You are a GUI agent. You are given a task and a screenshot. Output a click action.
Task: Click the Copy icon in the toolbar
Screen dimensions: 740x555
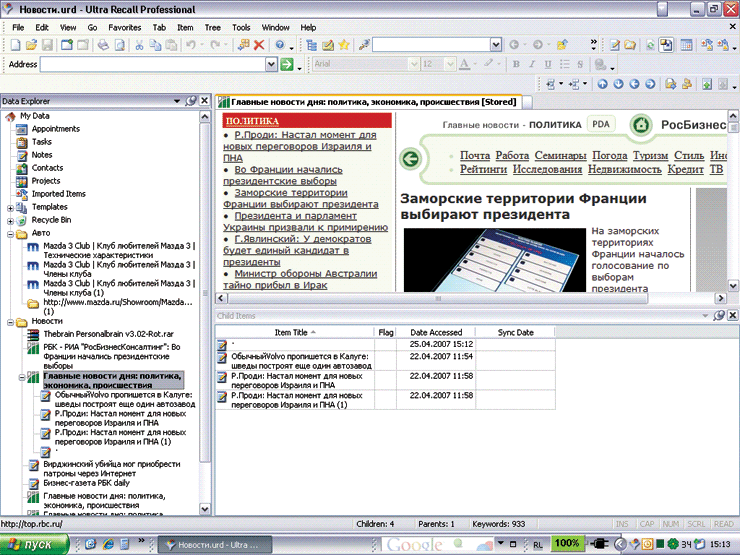[x=155, y=45]
